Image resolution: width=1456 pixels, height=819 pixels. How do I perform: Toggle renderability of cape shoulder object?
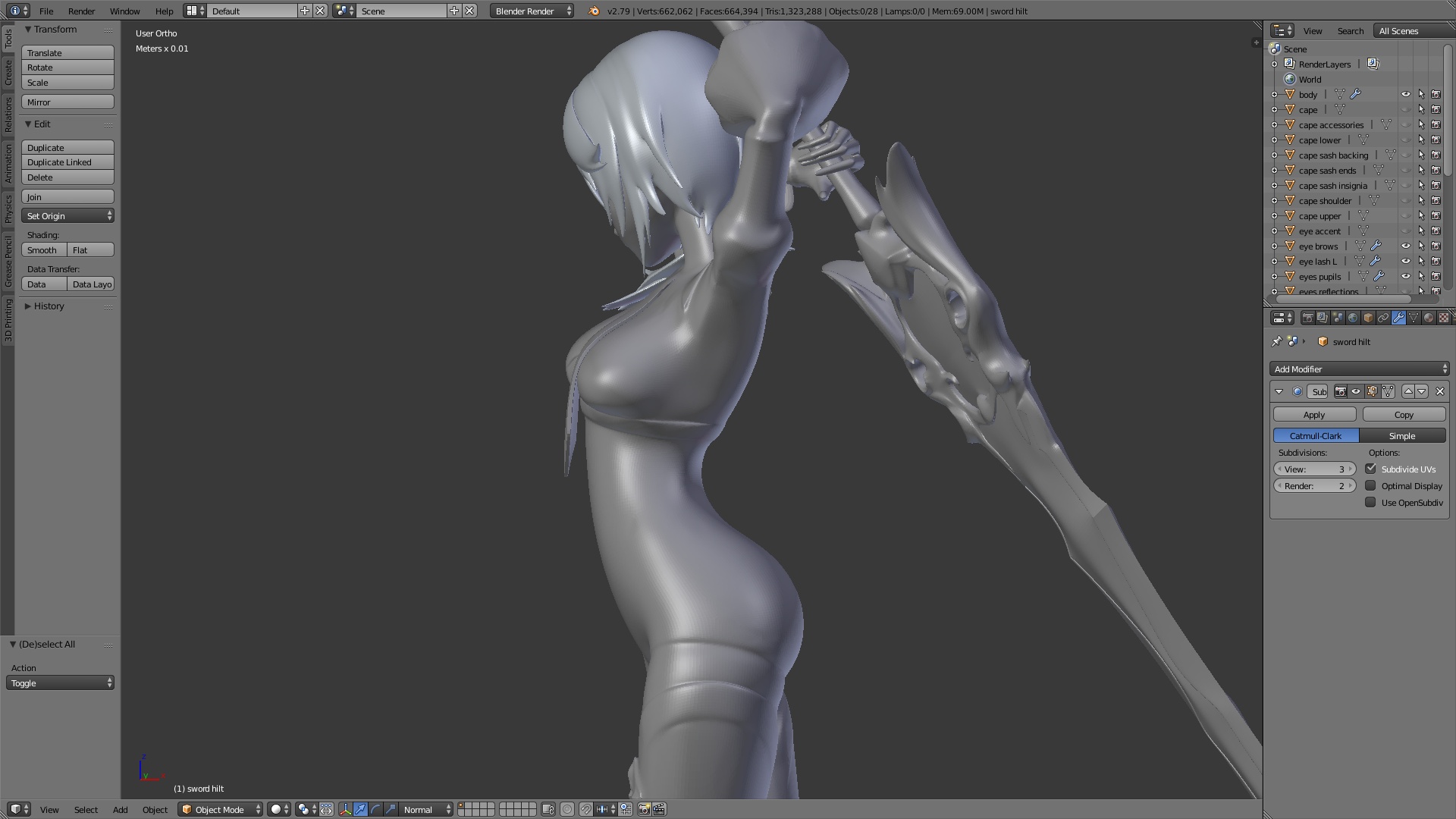click(1436, 201)
